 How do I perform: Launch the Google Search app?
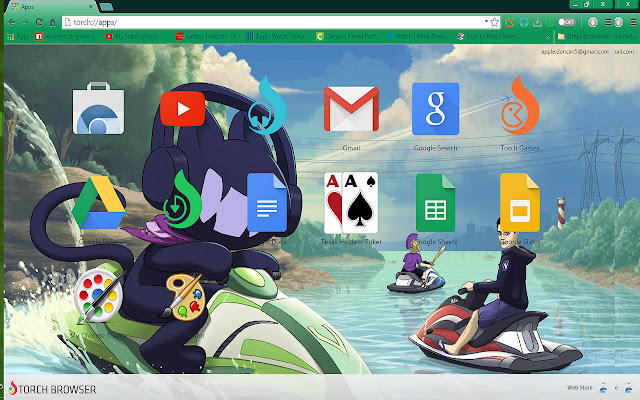tap(435, 109)
